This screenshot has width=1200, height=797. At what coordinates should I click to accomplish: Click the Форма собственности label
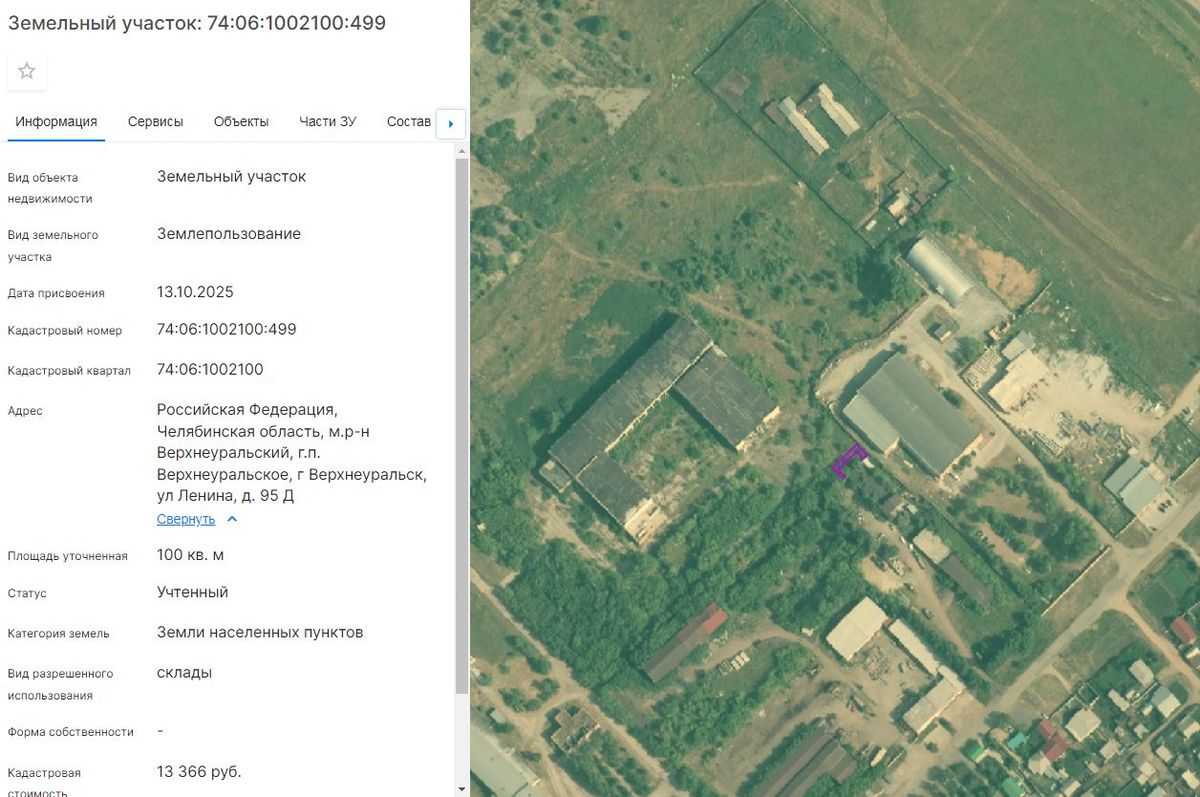click(71, 732)
